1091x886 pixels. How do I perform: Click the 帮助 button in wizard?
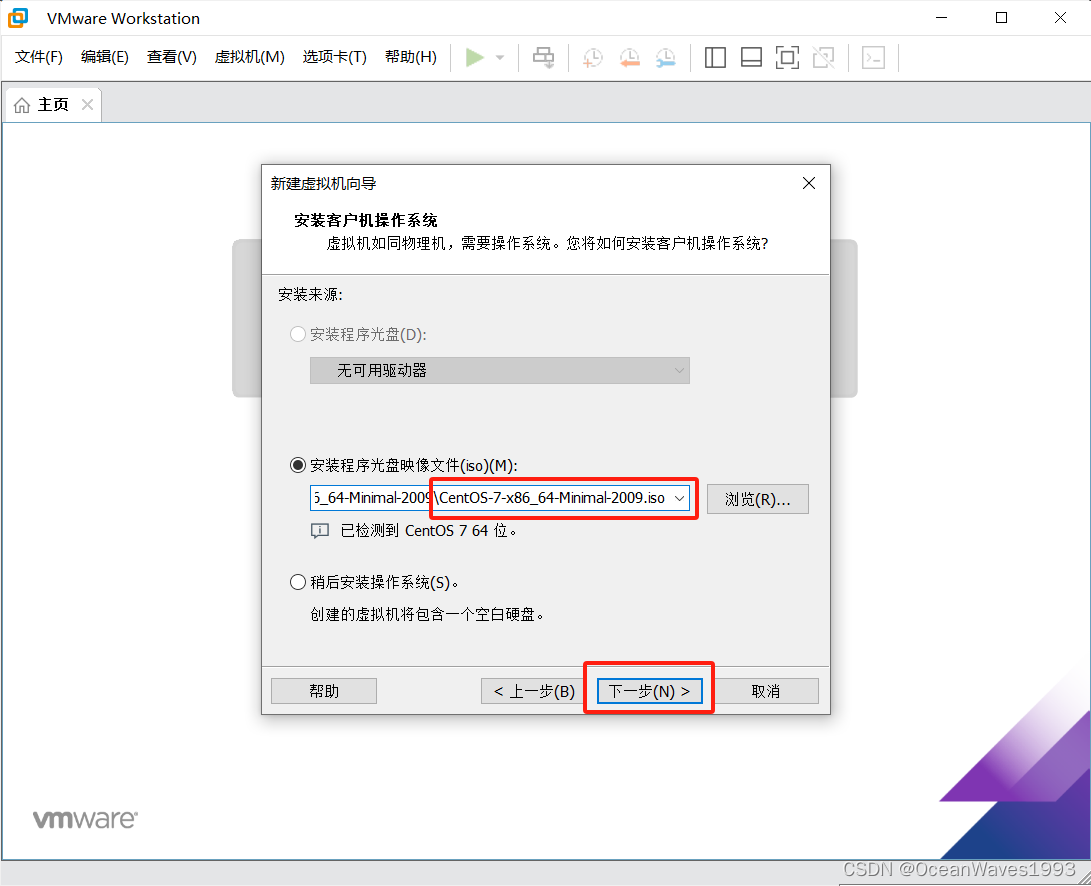tap(324, 691)
